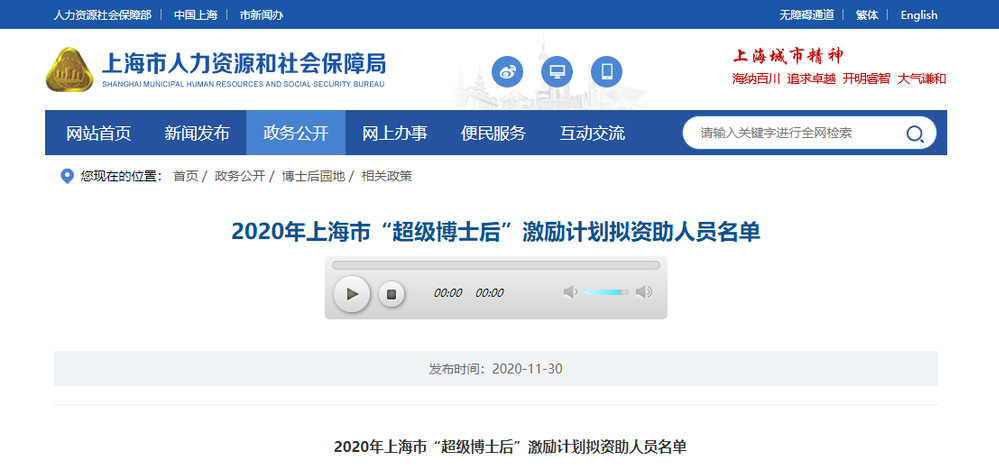Open the 网上办事 navigation tab
This screenshot has height=470, width=999.
(x=394, y=133)
